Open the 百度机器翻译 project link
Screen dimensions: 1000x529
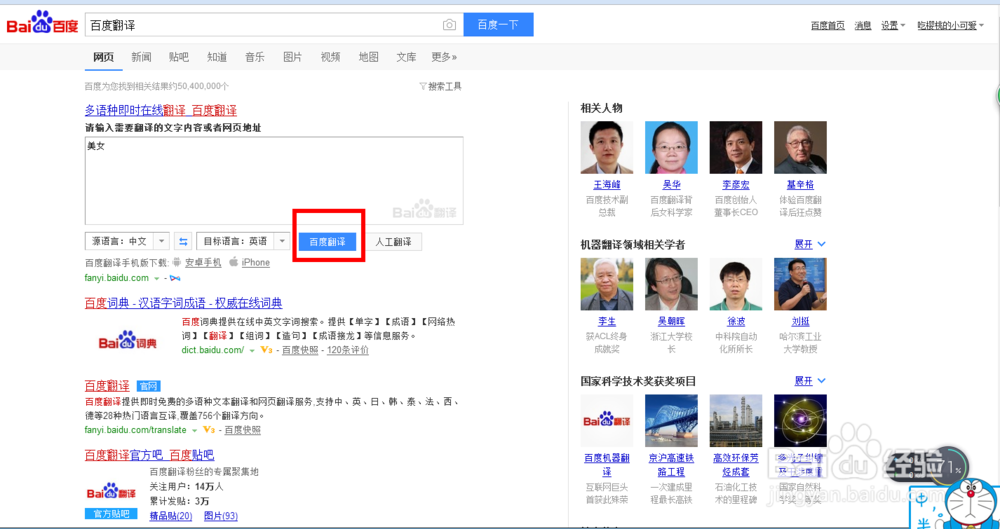[x=607, y=465]
